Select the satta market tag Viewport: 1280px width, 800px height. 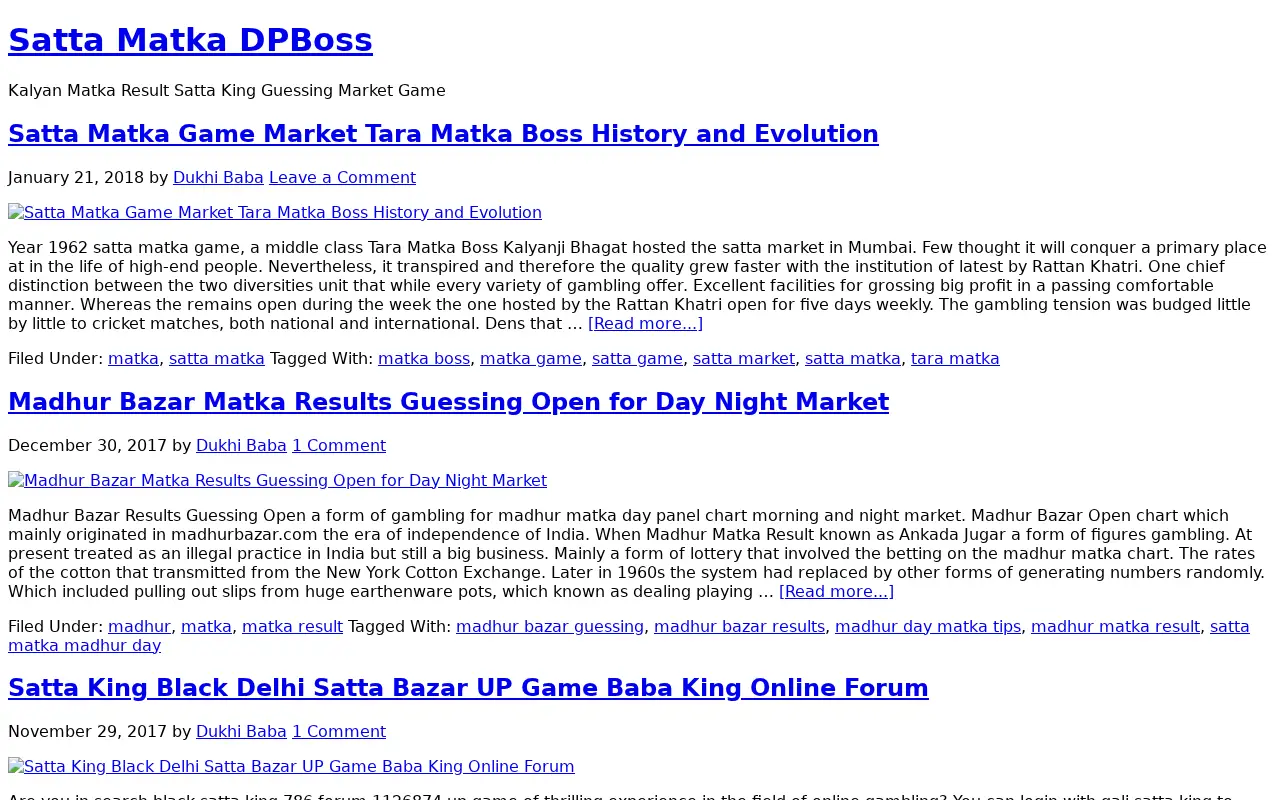pos(744,358)
